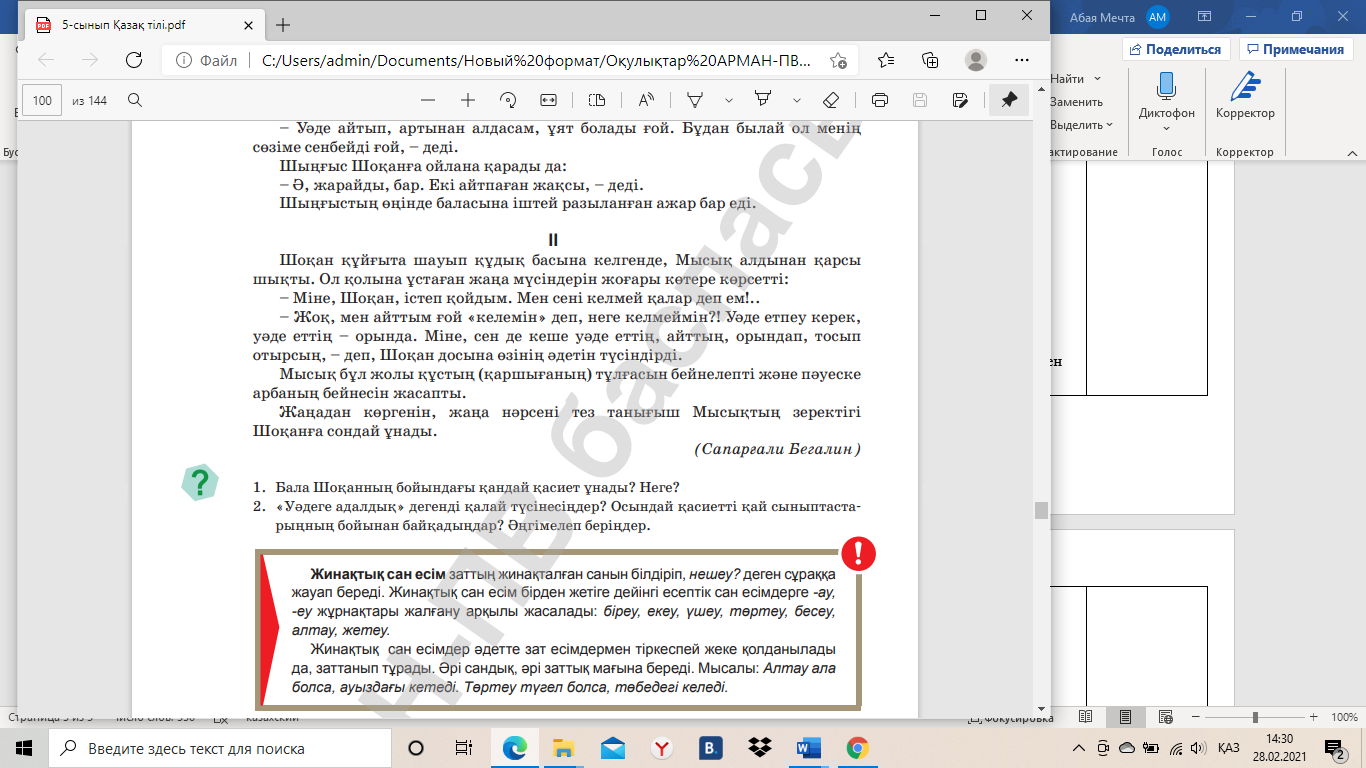Image resolution: width=1366 pixels, height=768 pixels.
Task: Click Word zoom out minus button
Action: [x=1194, y=717]
